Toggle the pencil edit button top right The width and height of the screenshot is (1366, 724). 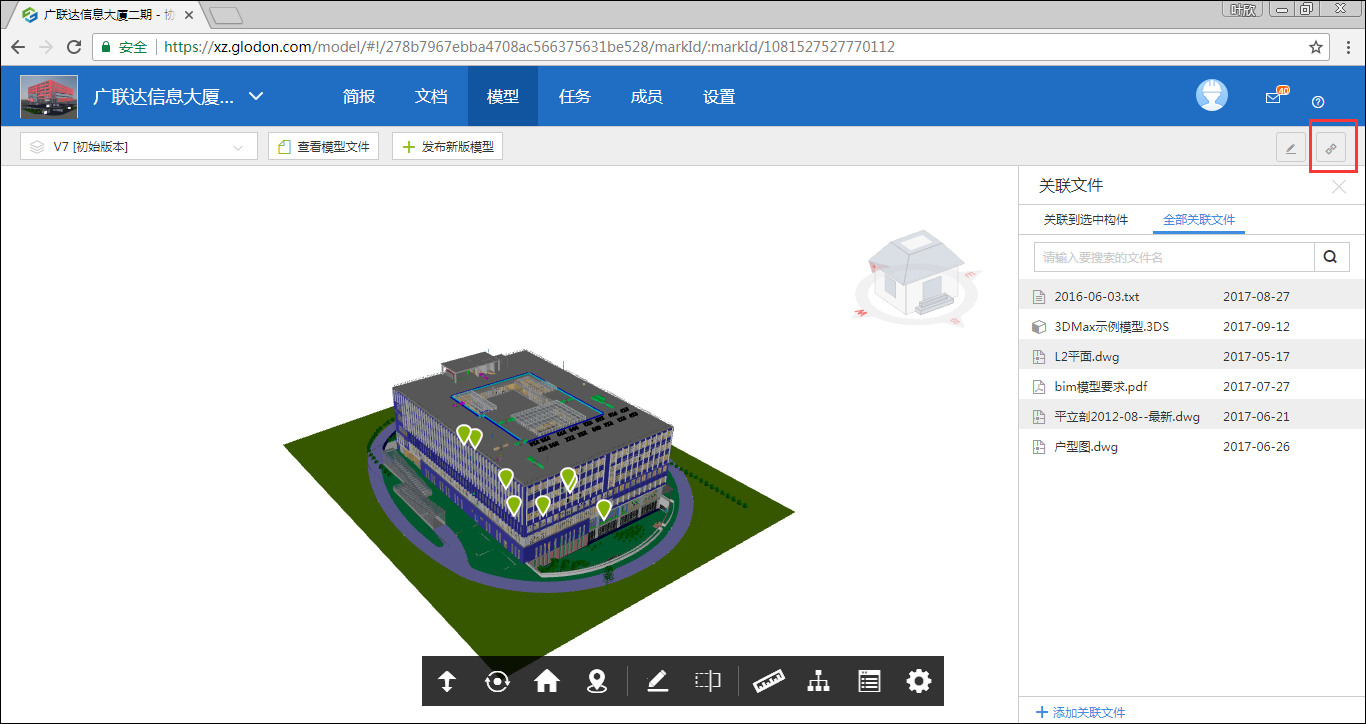click(1290, 148)
